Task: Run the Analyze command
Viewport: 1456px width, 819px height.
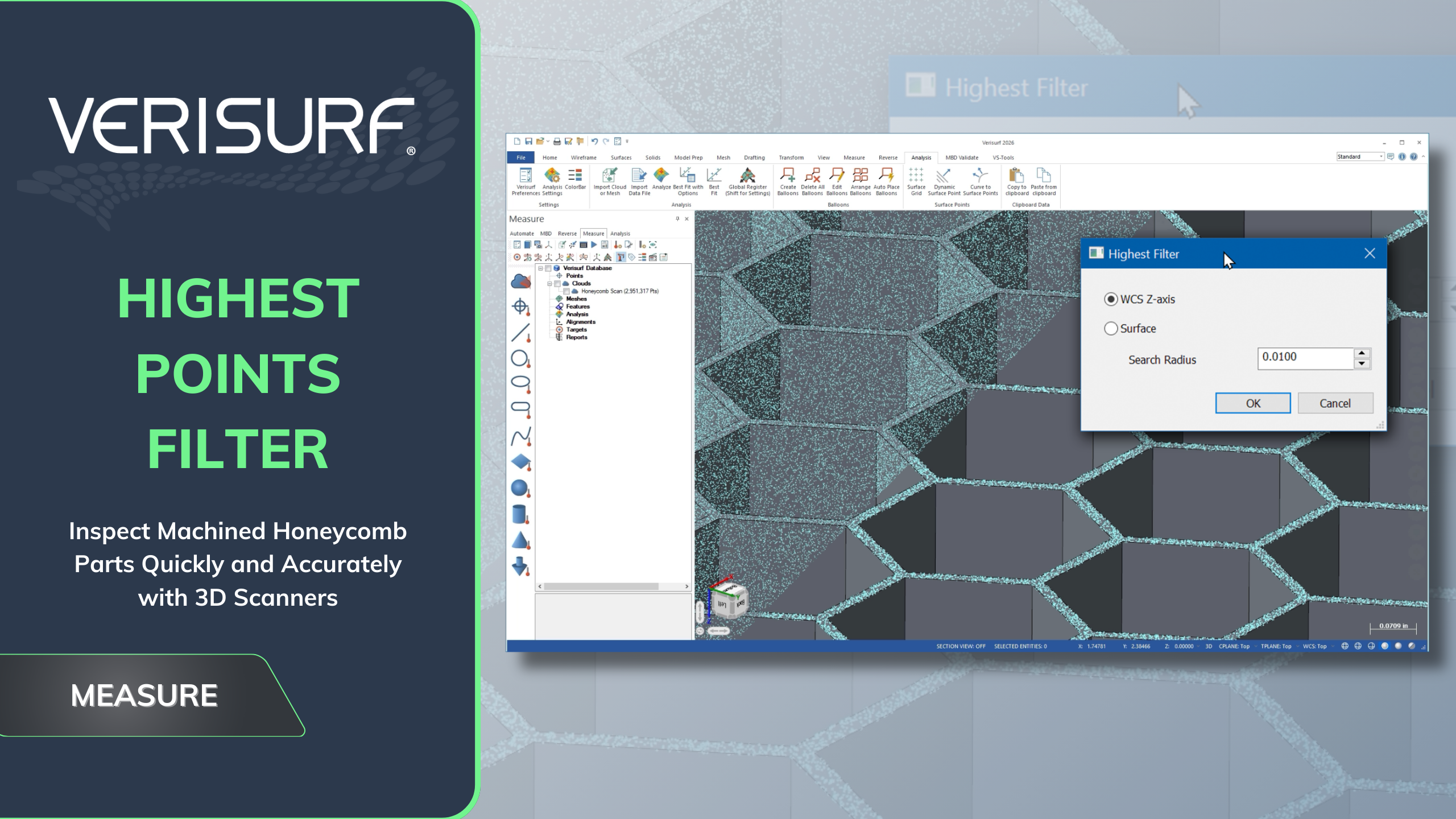Action: point(661,179)
